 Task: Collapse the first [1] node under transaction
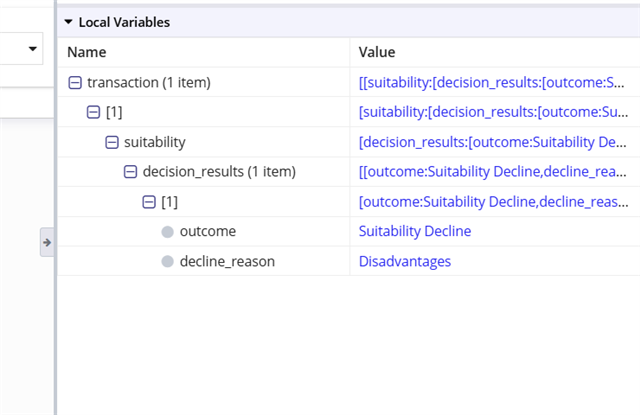click(93, 112)
